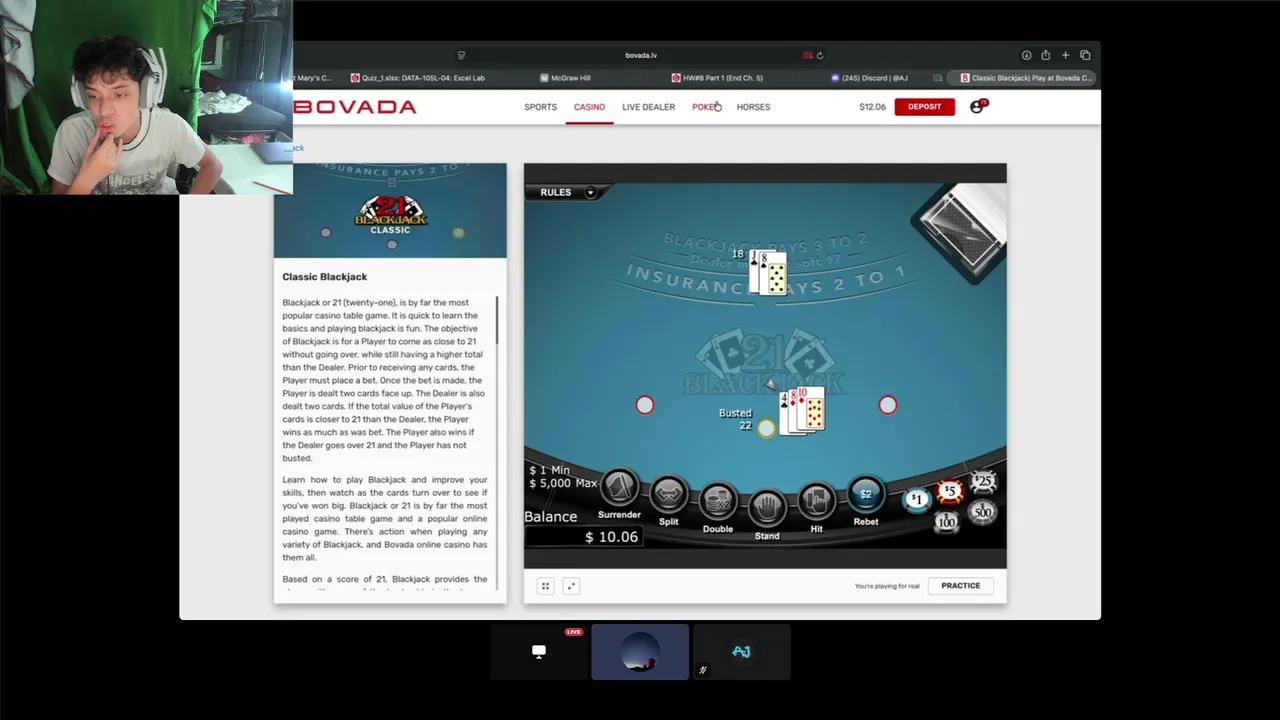This screenshot has width=1280, height=720.
Task: Open the browser downloads icon
Action: [x=1026, y=55]
